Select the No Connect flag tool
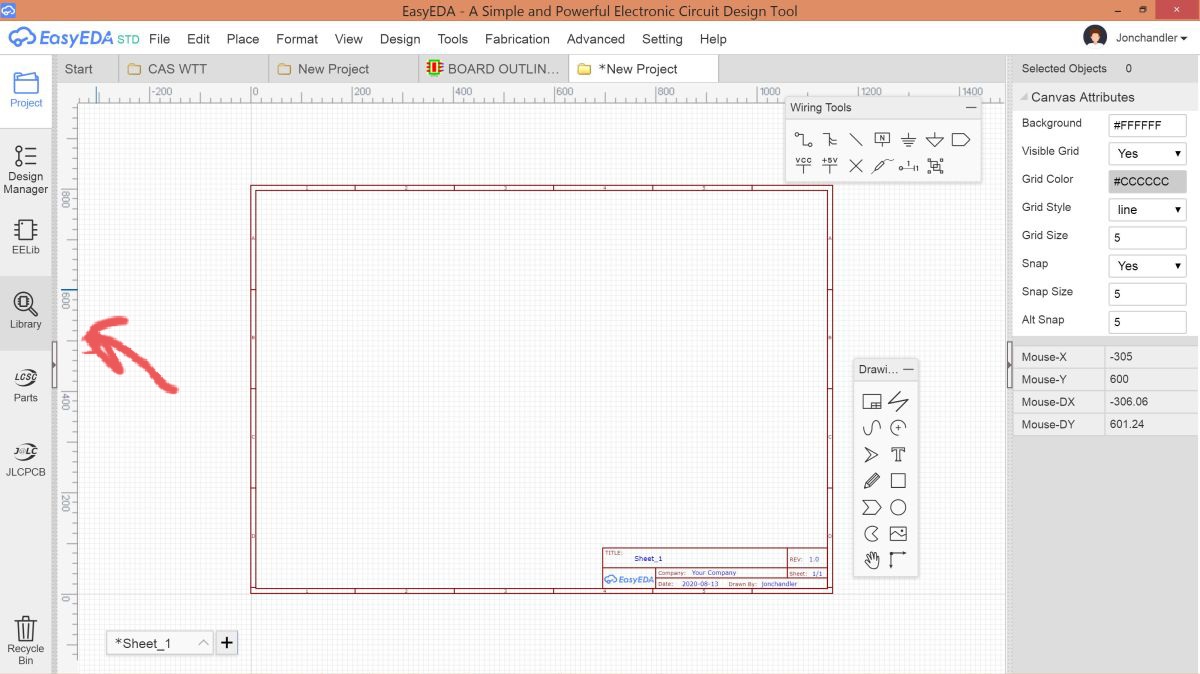1200x674 pixels. point(856,166)
